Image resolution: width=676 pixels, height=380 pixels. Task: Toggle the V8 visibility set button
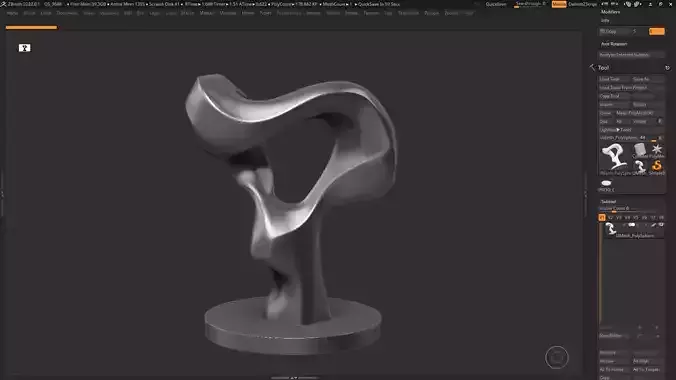(661, 218)
